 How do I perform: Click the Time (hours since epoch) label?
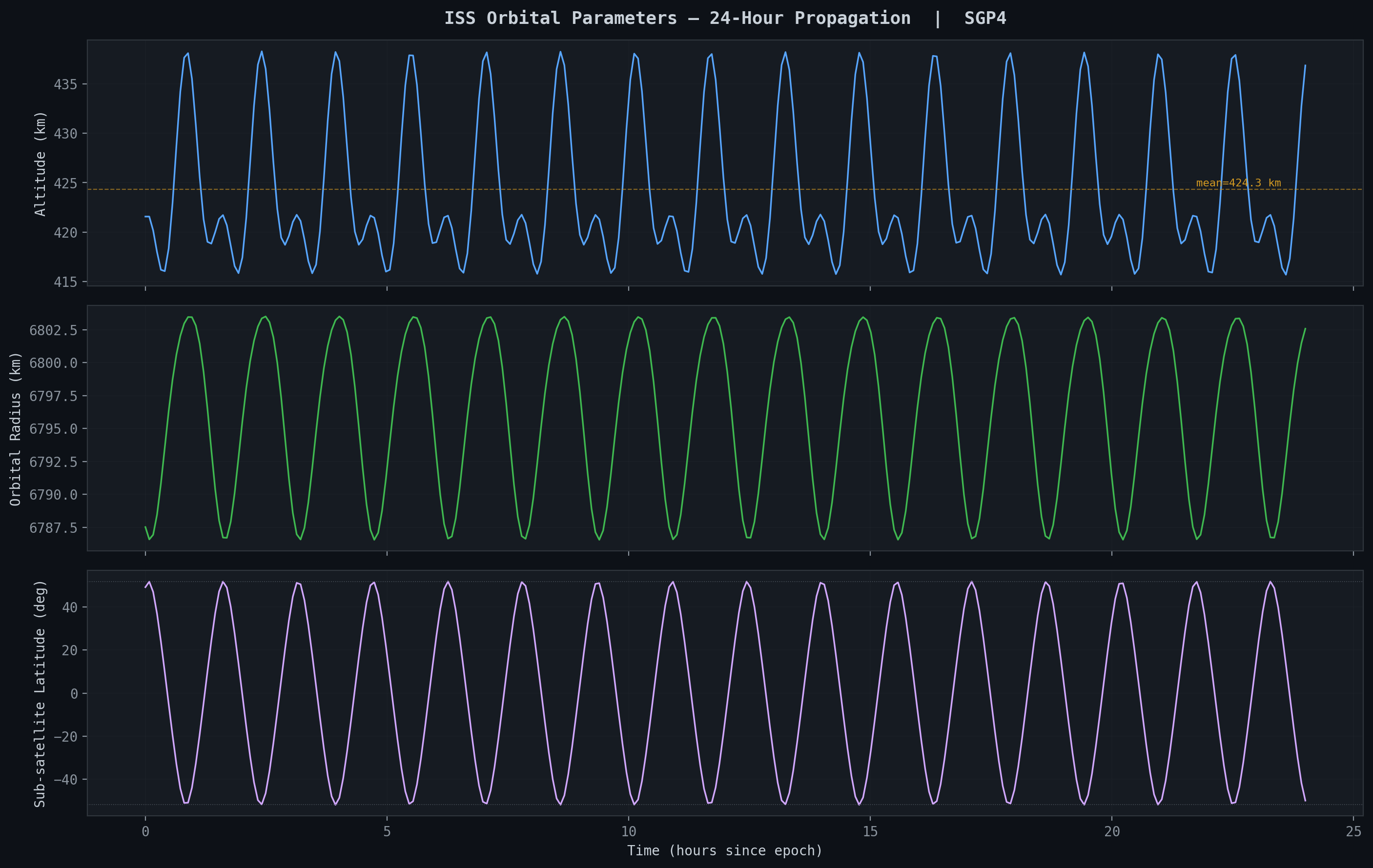point(725,851)
